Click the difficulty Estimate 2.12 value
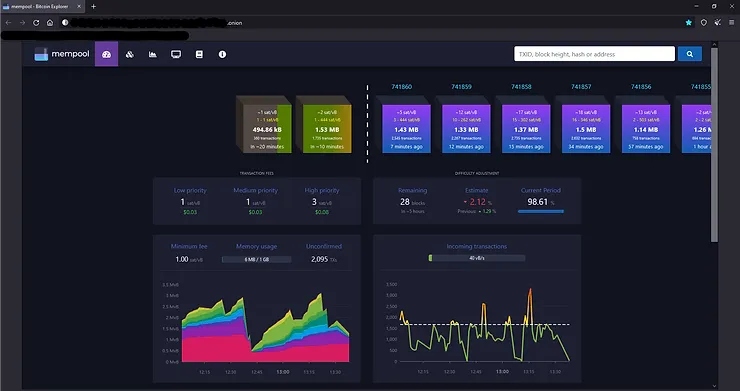Screen dimensions: 740x391 point(477,202)
